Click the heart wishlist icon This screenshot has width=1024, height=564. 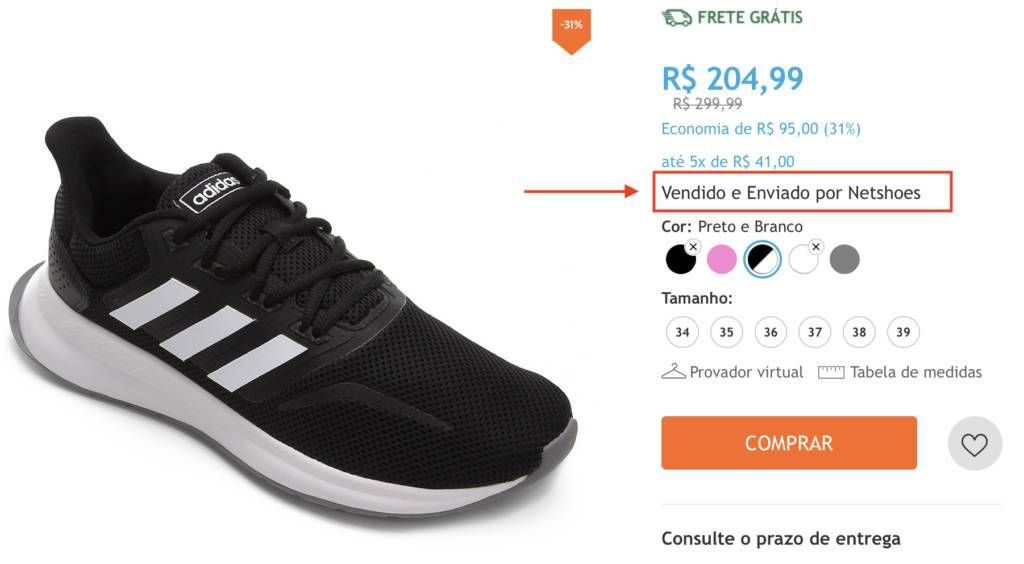point(974,444)
